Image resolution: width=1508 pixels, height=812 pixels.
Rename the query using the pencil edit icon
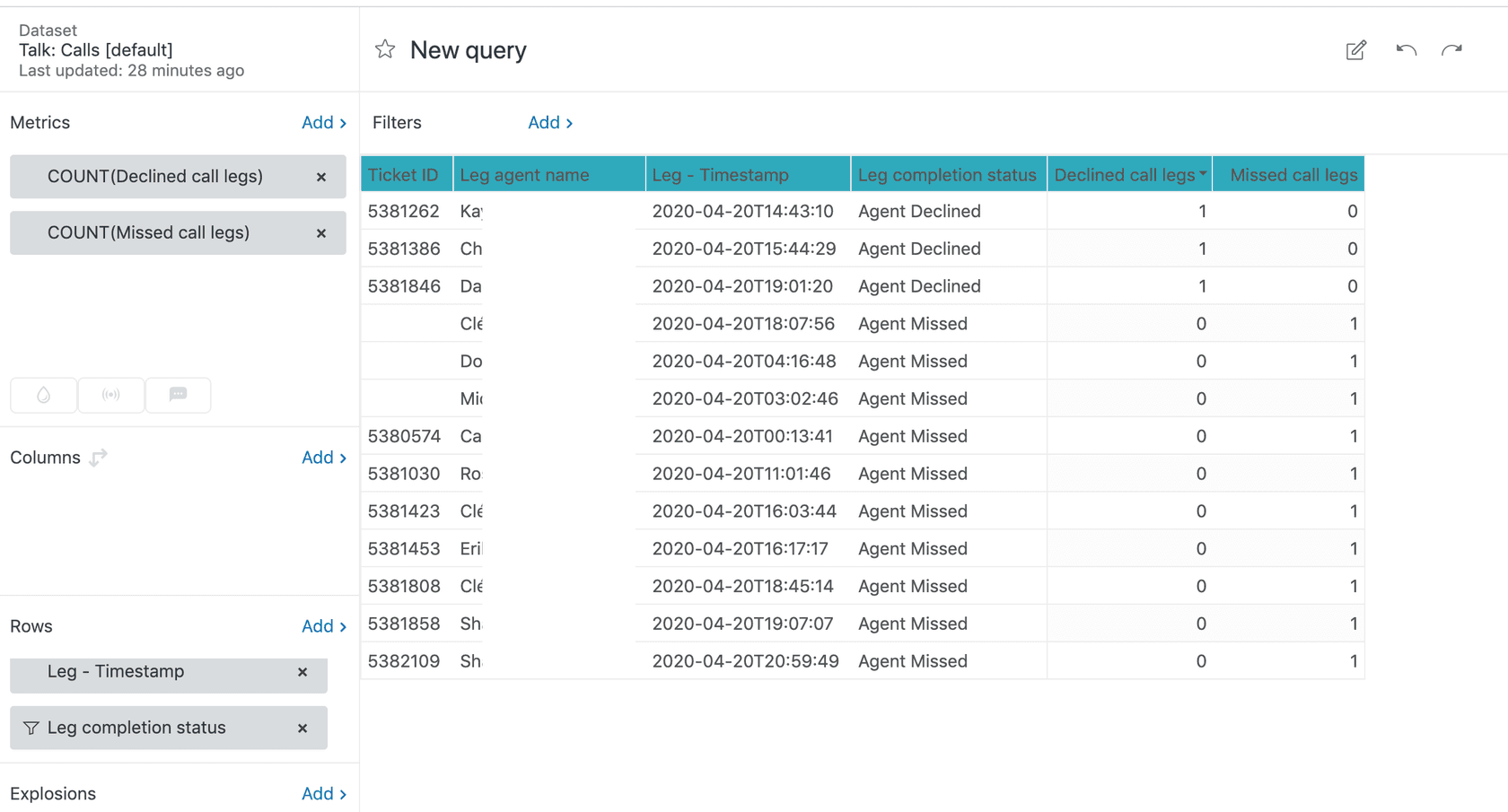coord(1355,50)
